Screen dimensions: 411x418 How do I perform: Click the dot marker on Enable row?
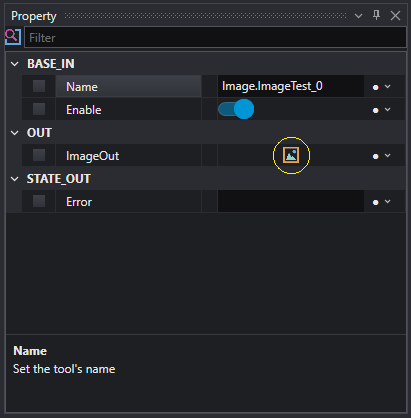376,110
